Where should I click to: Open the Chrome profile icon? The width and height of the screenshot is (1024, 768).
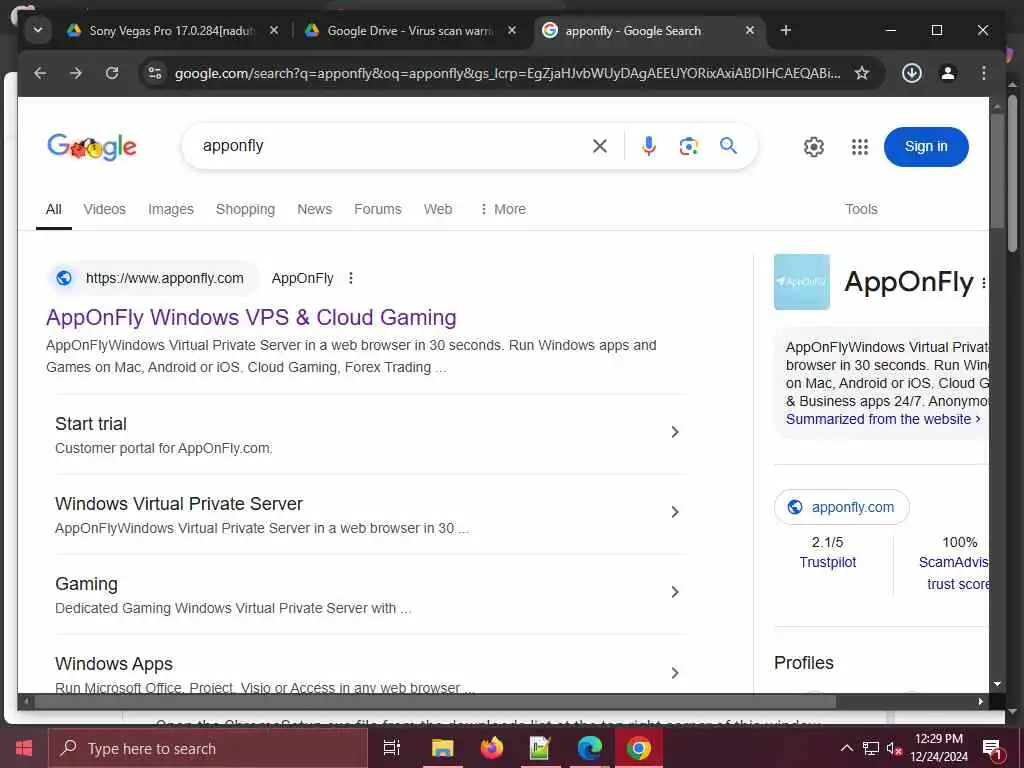[948, 73]
